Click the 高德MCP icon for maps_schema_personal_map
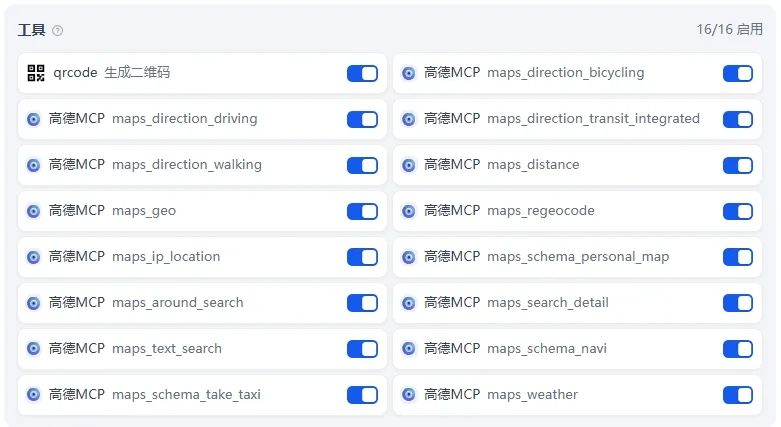 [408, 257]
